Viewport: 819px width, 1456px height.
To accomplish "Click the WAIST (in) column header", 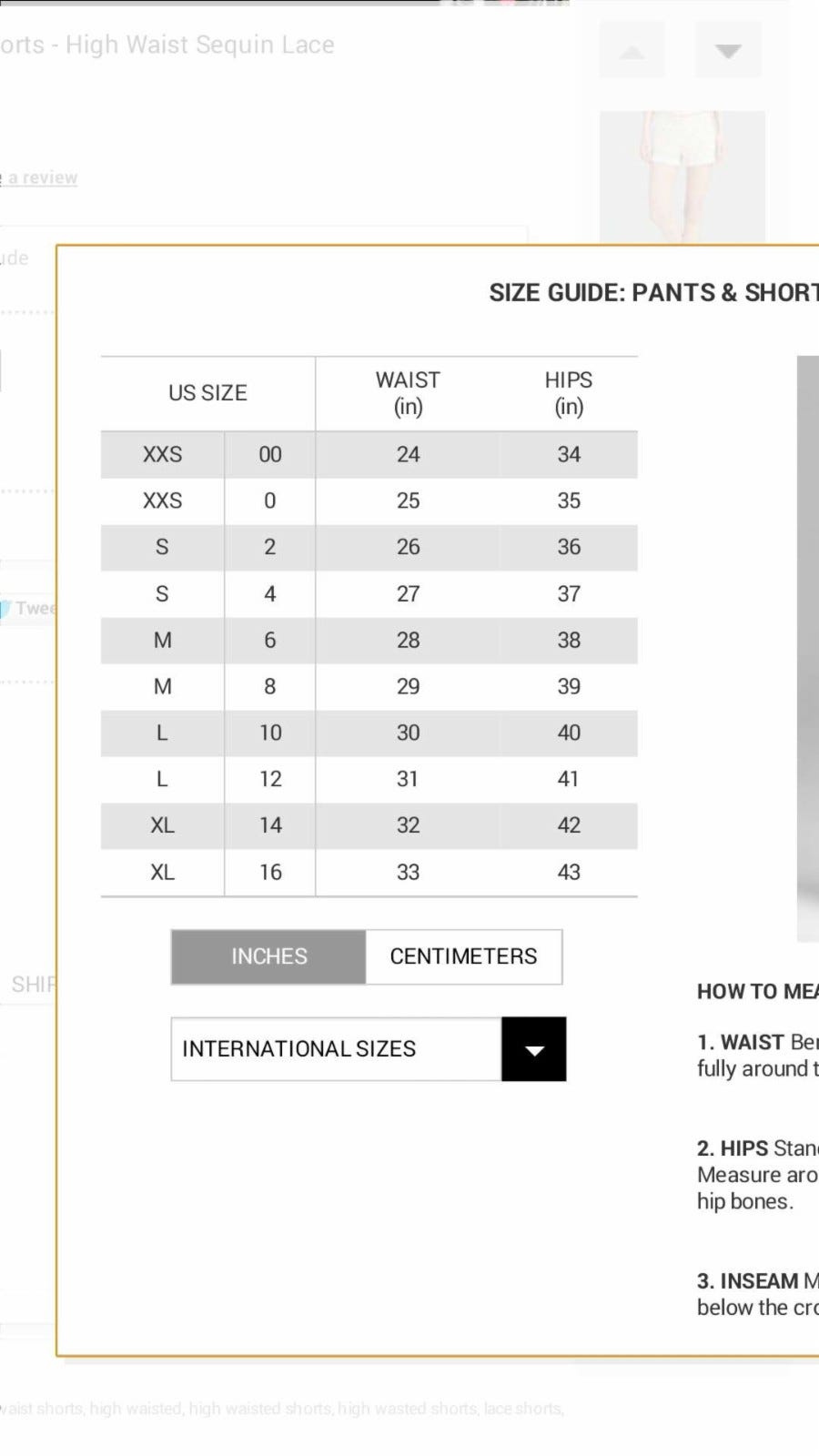I will point(408,393).
